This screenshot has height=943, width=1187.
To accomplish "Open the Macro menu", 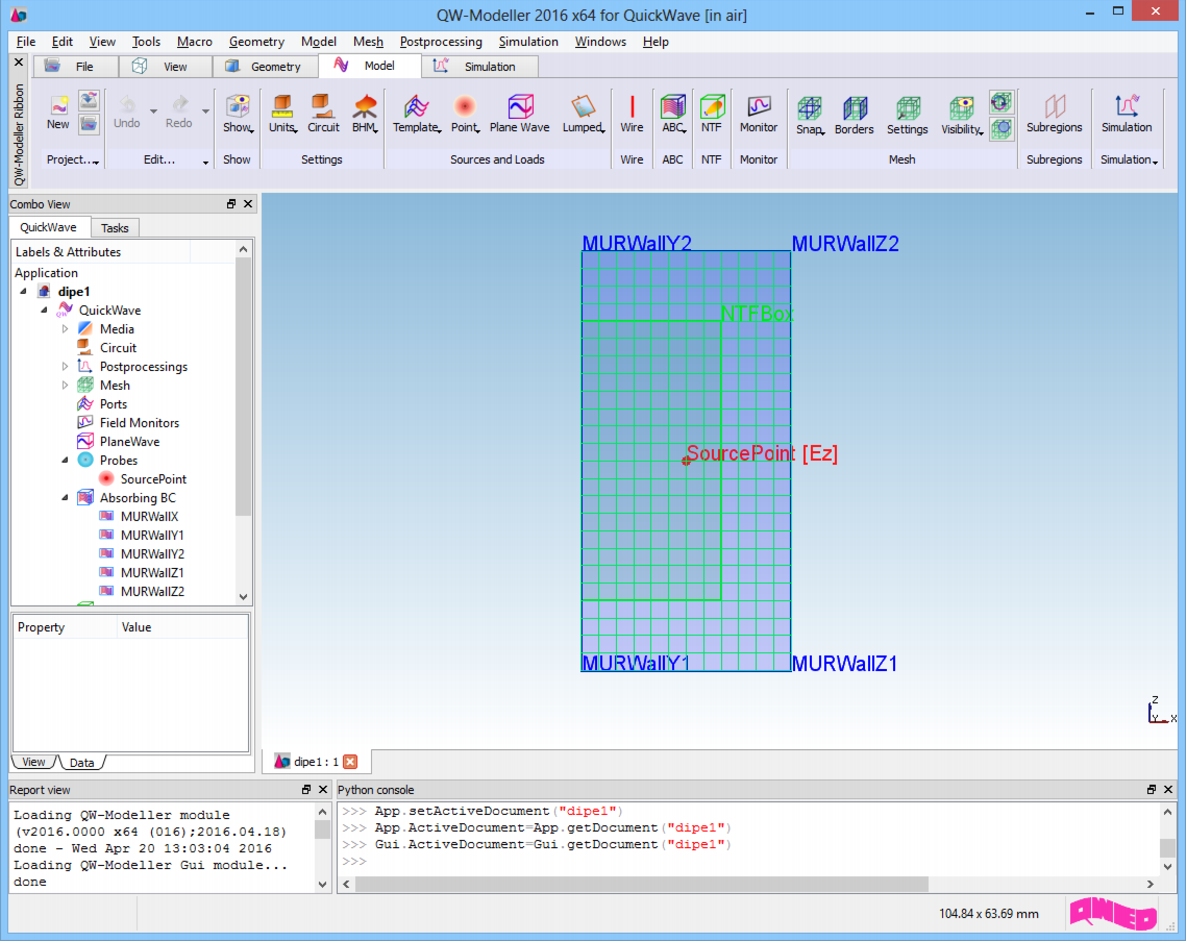I will pyautogui.click(x=194, y=42).
